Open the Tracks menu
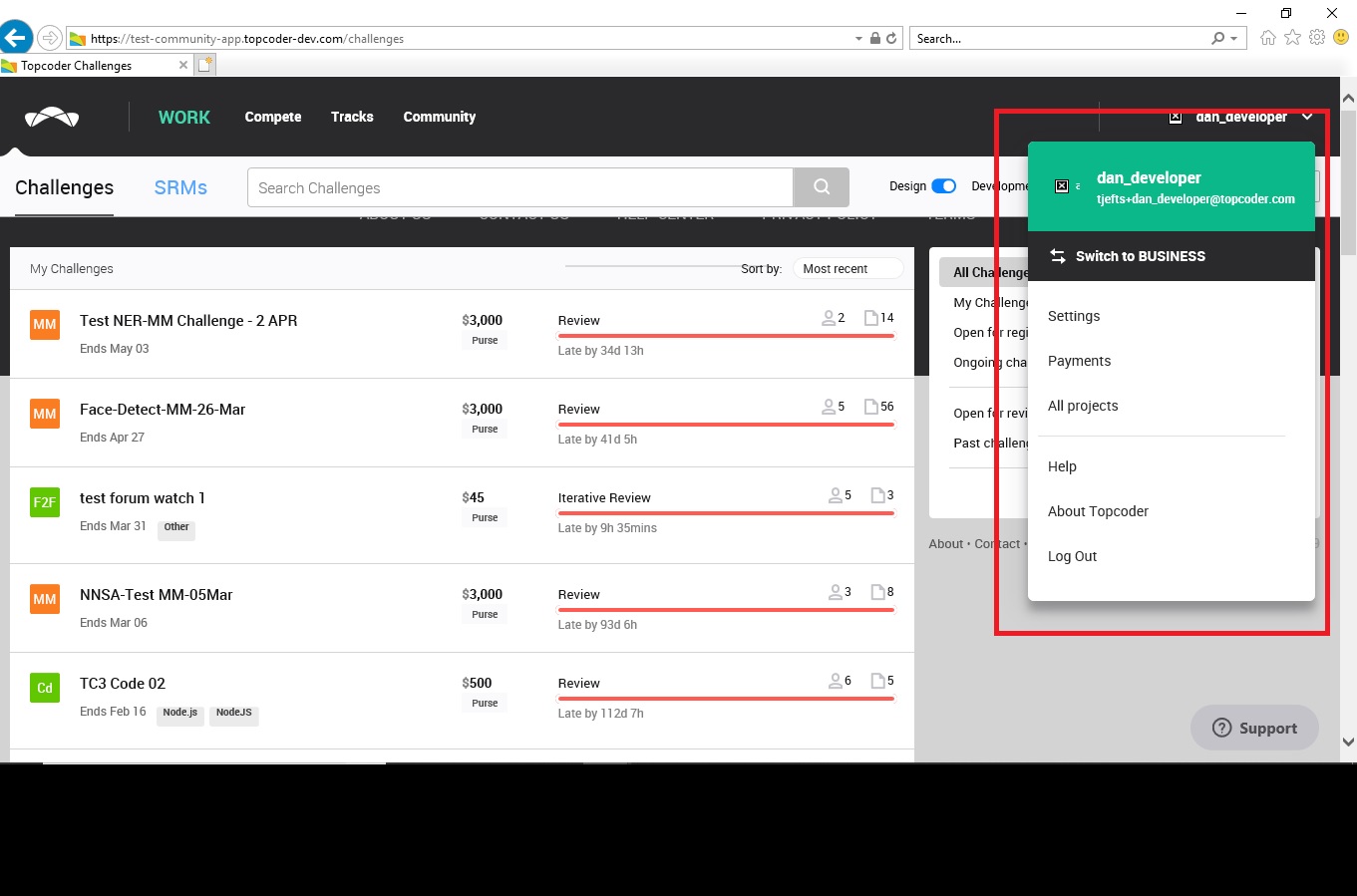Viewport: 1357px width, 896px height. click(x=352, y=117)
